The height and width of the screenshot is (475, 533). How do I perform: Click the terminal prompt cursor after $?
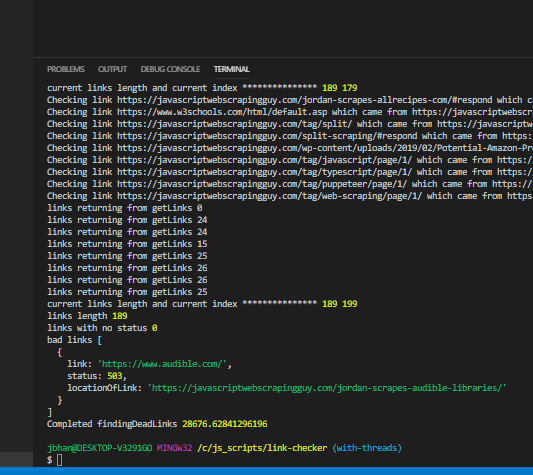point(60,460)
